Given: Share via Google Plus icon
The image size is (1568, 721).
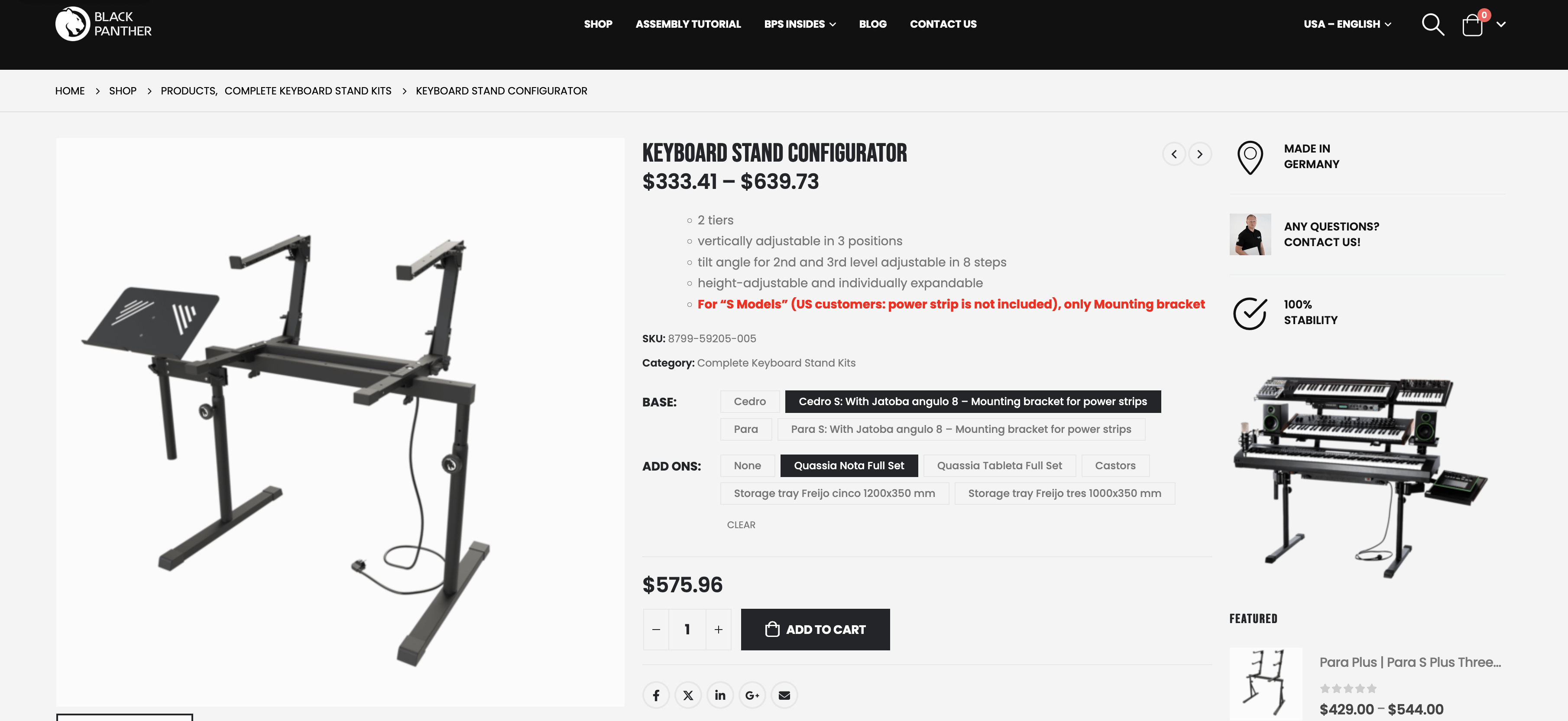Looking at the screenshot, I should click(x=752, y=695).
